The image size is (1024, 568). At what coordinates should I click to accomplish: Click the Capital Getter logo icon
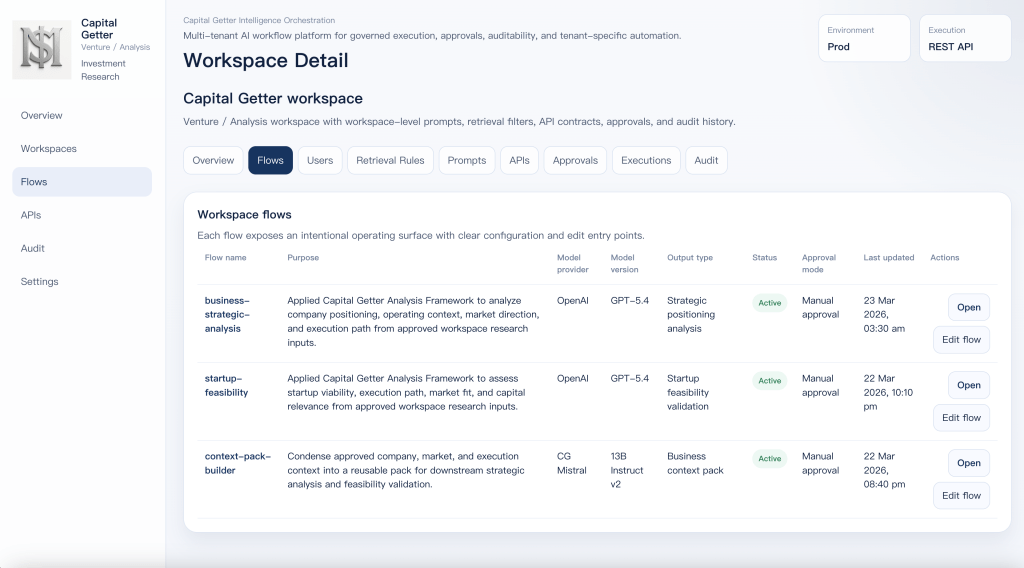click(x=42, y=49)
